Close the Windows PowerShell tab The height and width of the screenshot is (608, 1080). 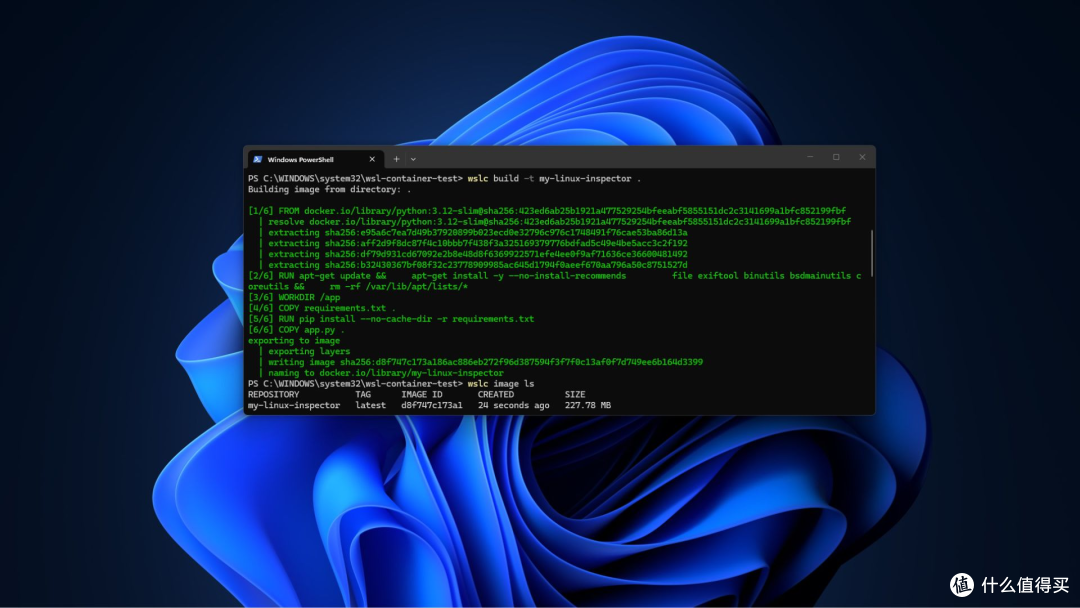coord(372,159)
